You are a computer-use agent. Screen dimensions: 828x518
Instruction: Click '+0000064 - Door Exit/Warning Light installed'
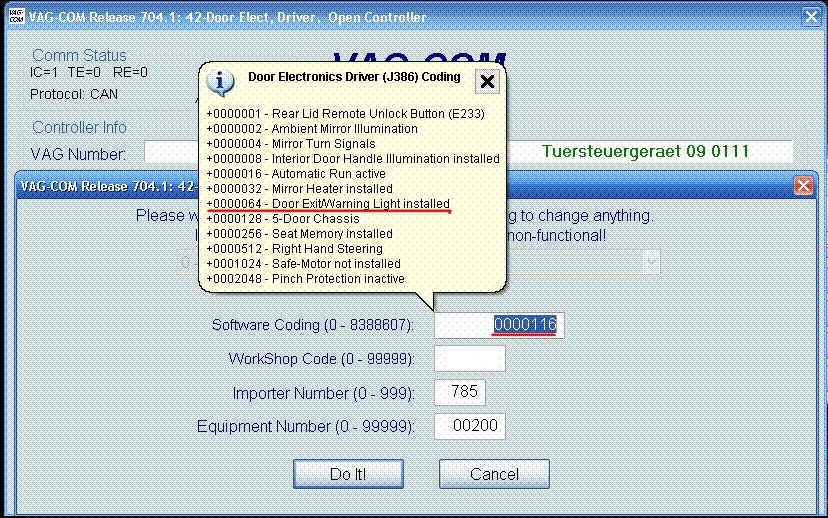tap(328, 203)
